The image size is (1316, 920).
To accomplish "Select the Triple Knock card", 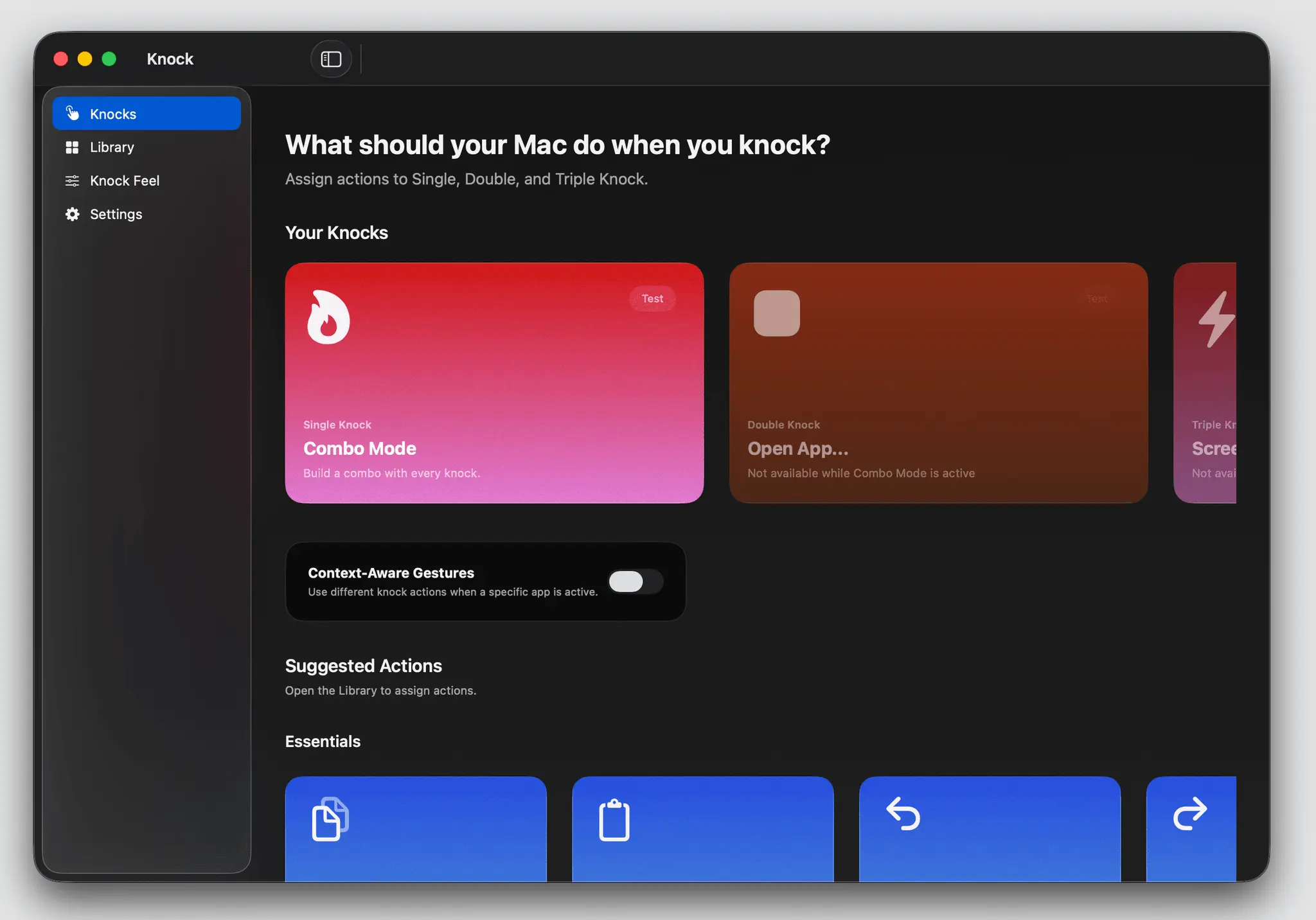I will tap(1205, 383).
